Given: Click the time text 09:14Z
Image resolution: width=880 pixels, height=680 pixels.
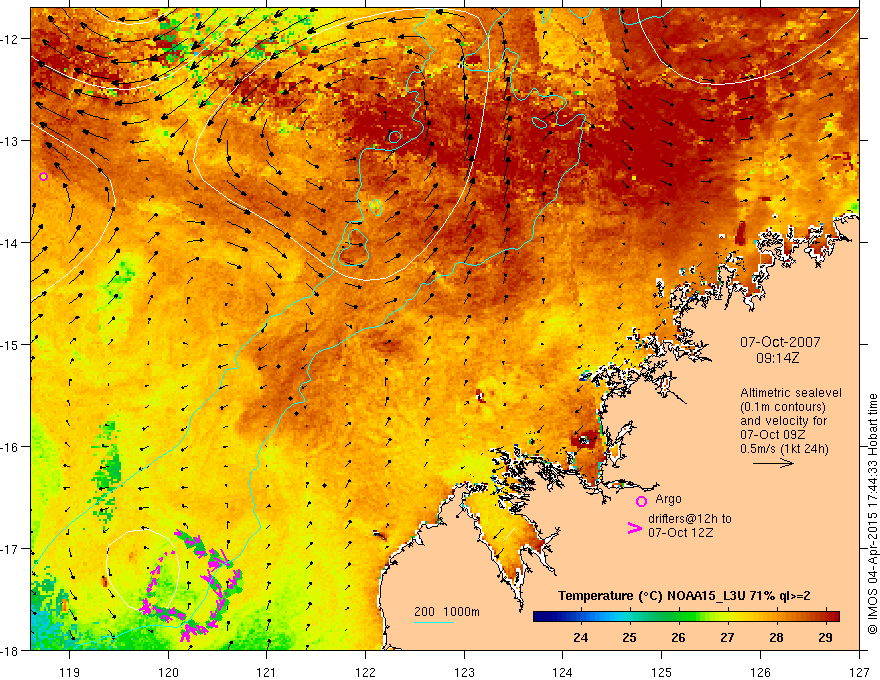Looking at the screenshot, I should (x=777, y=357).
